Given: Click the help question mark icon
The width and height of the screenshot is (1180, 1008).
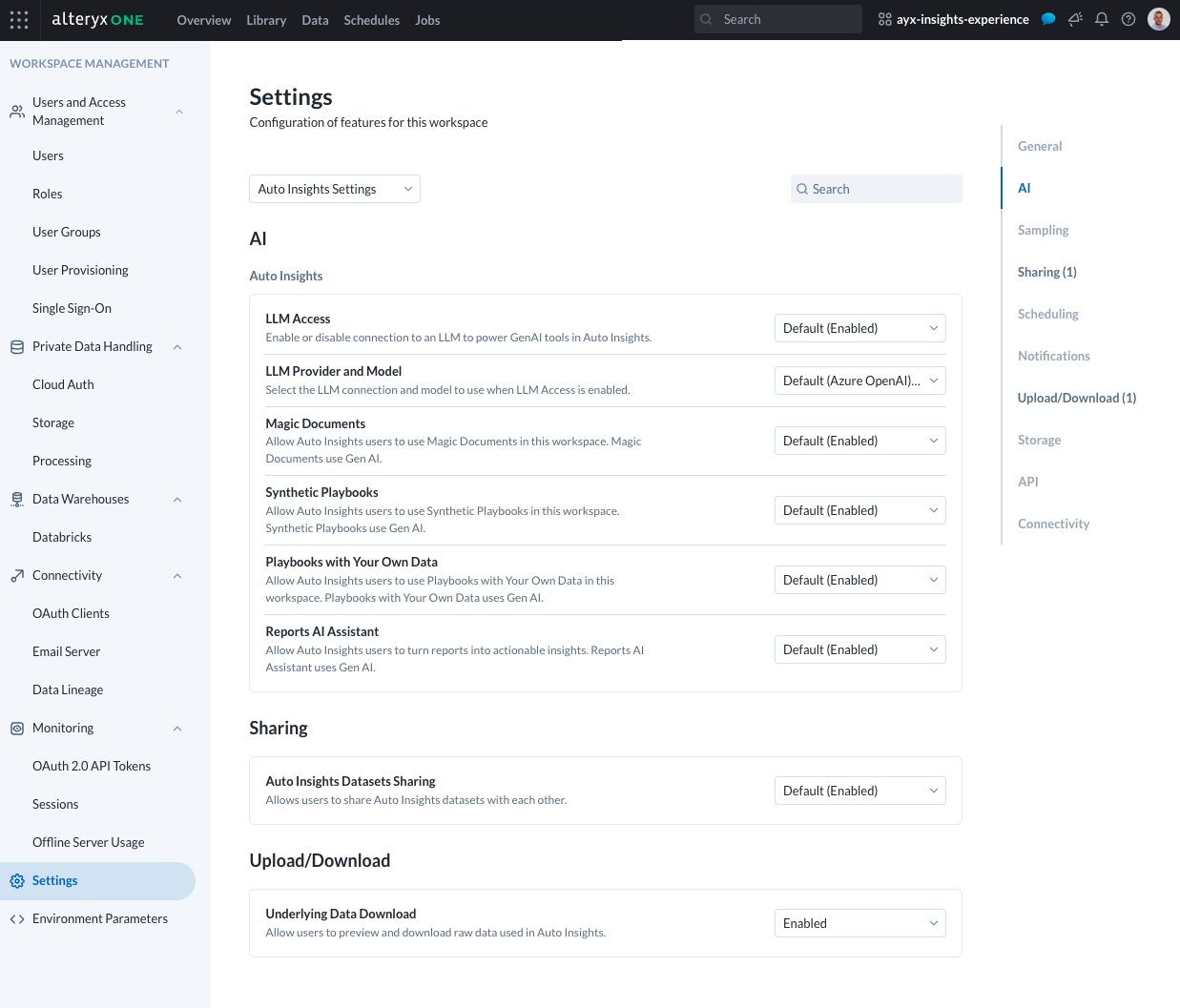Looking at the screenshot, I should [x=1128, y=19].
